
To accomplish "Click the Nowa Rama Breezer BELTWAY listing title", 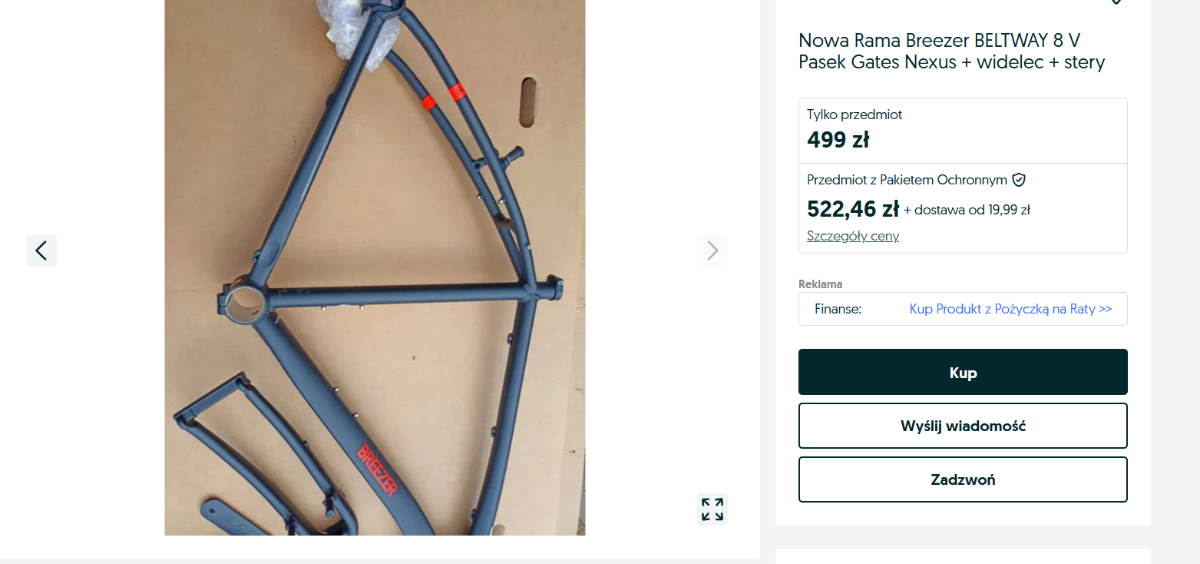I will pyautogui.click(x=952, y=51).
